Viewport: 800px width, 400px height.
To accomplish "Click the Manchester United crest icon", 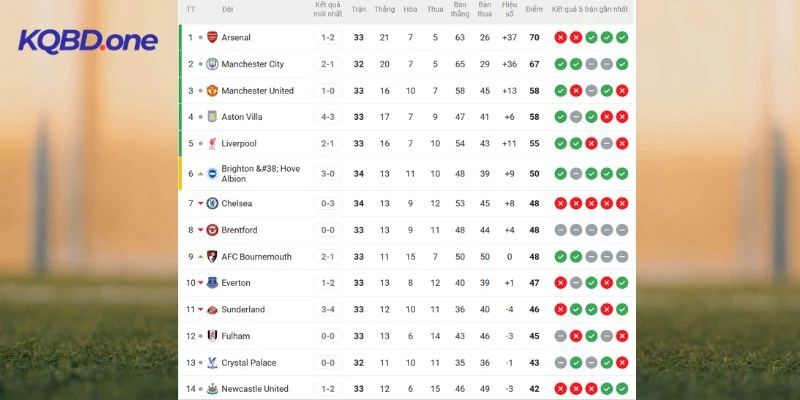I will 212,91.
